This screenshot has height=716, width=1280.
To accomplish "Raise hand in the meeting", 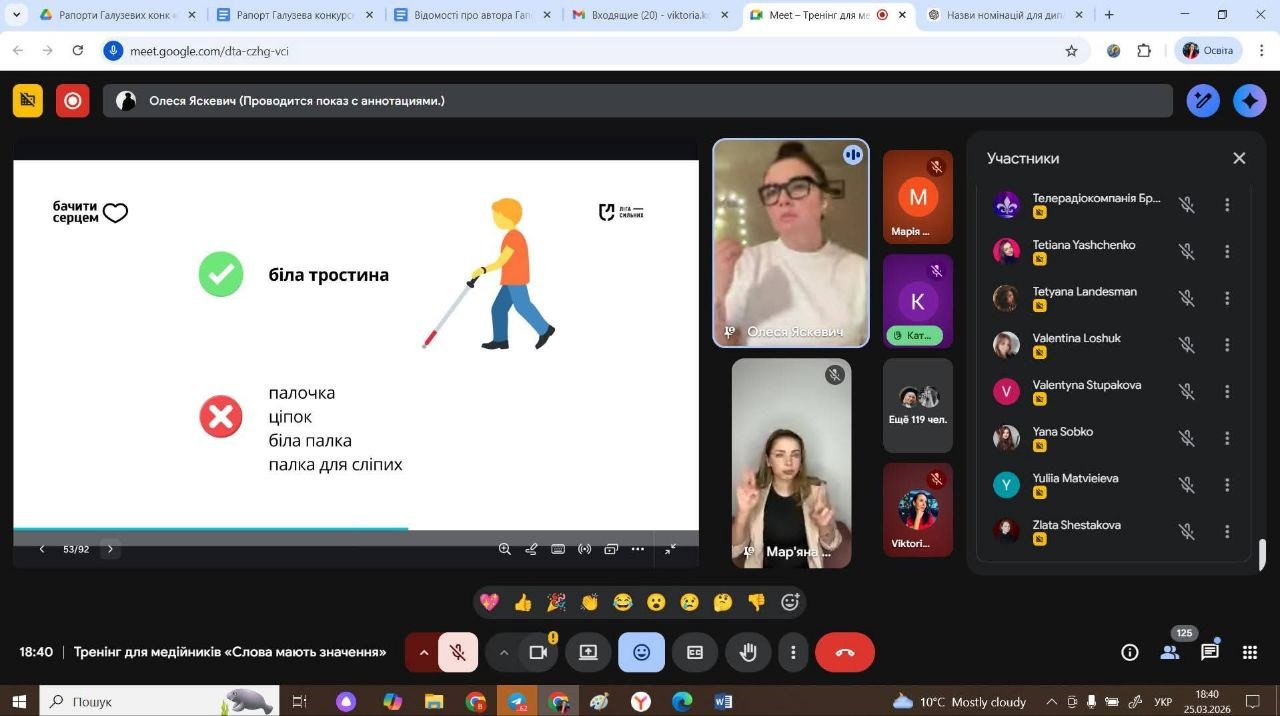I will (748, 653).
